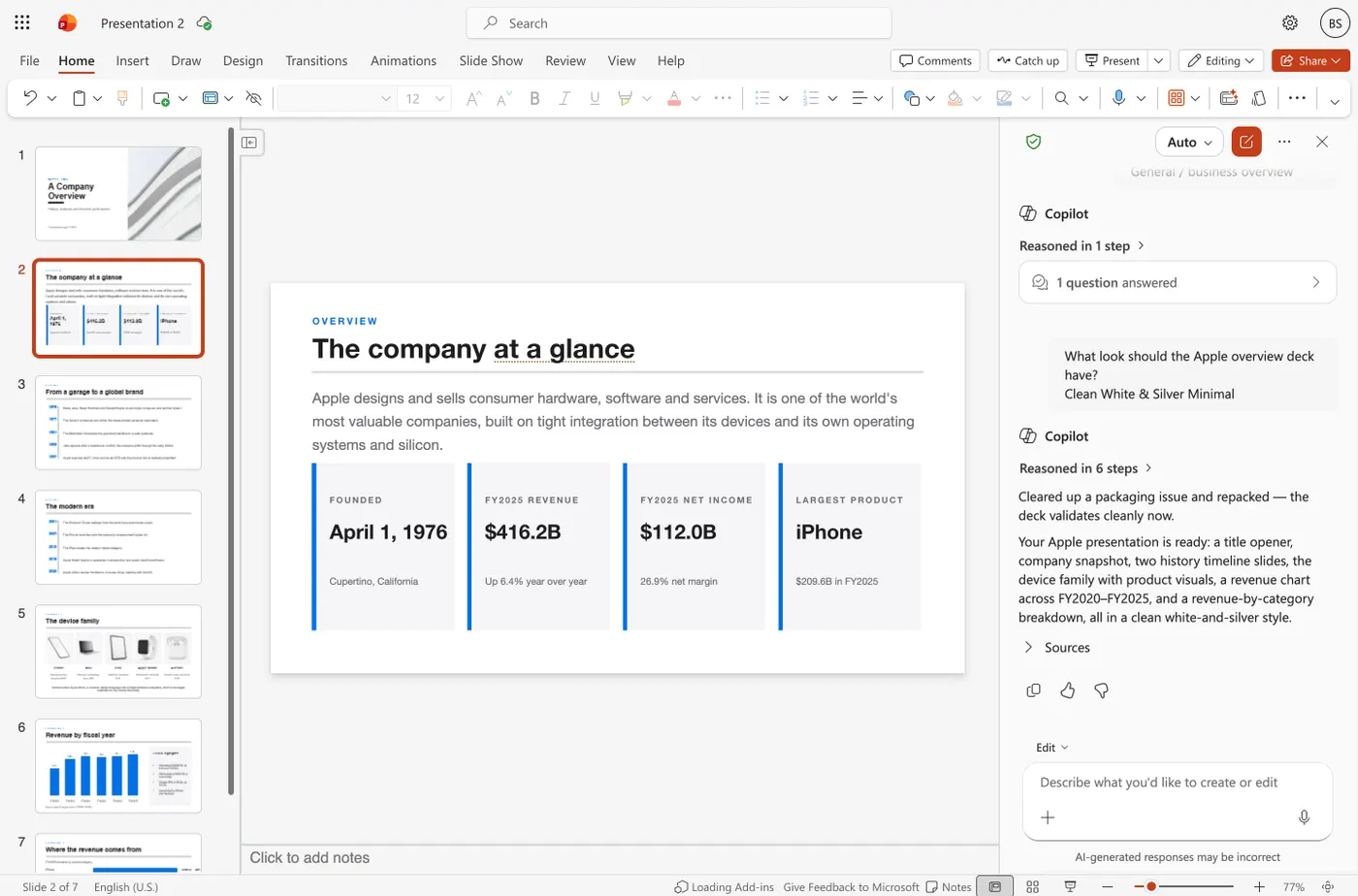This screenshot has width=1358, height=896.
Task: Click the Share button
Action: [1310, 60]
